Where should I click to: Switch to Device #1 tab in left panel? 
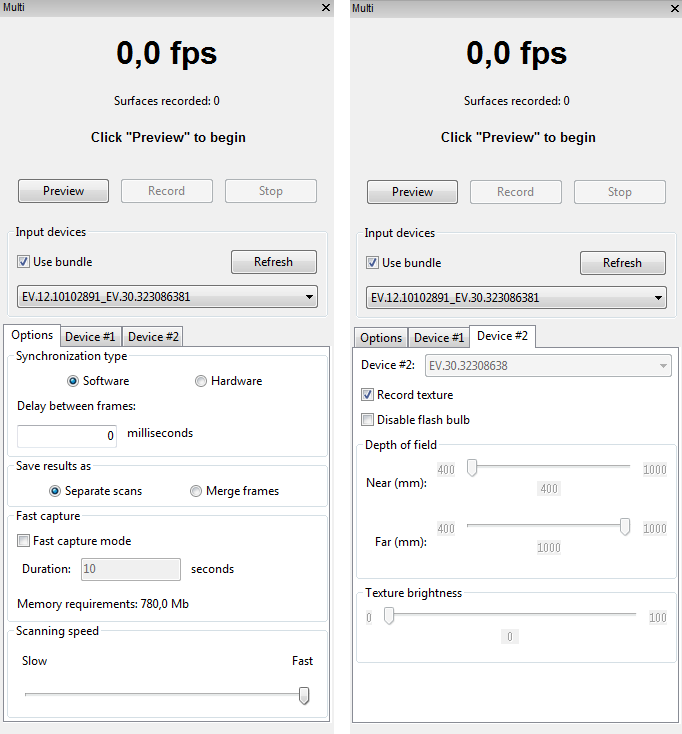tap(90, 337)
